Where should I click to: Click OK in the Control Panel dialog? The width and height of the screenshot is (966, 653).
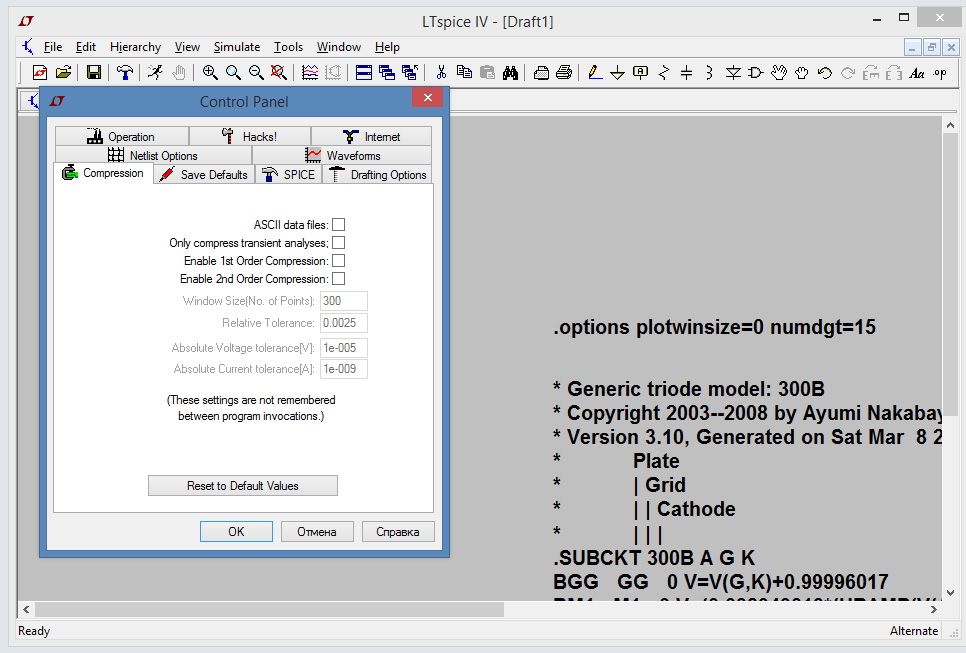pos(236,532)
